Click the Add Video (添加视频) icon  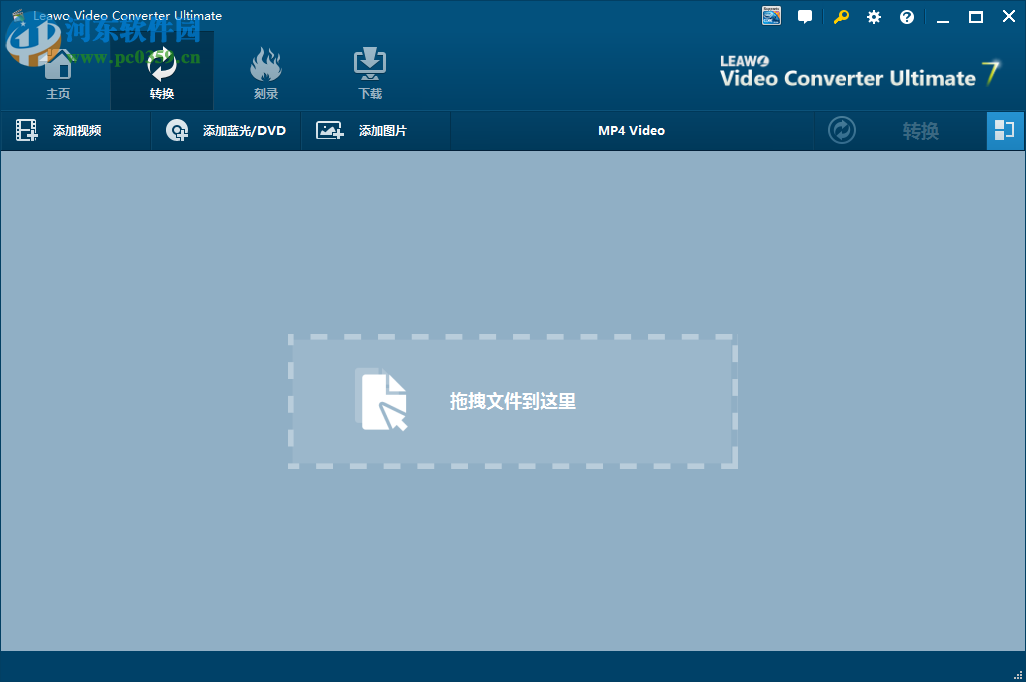click(x=26, y=130)
